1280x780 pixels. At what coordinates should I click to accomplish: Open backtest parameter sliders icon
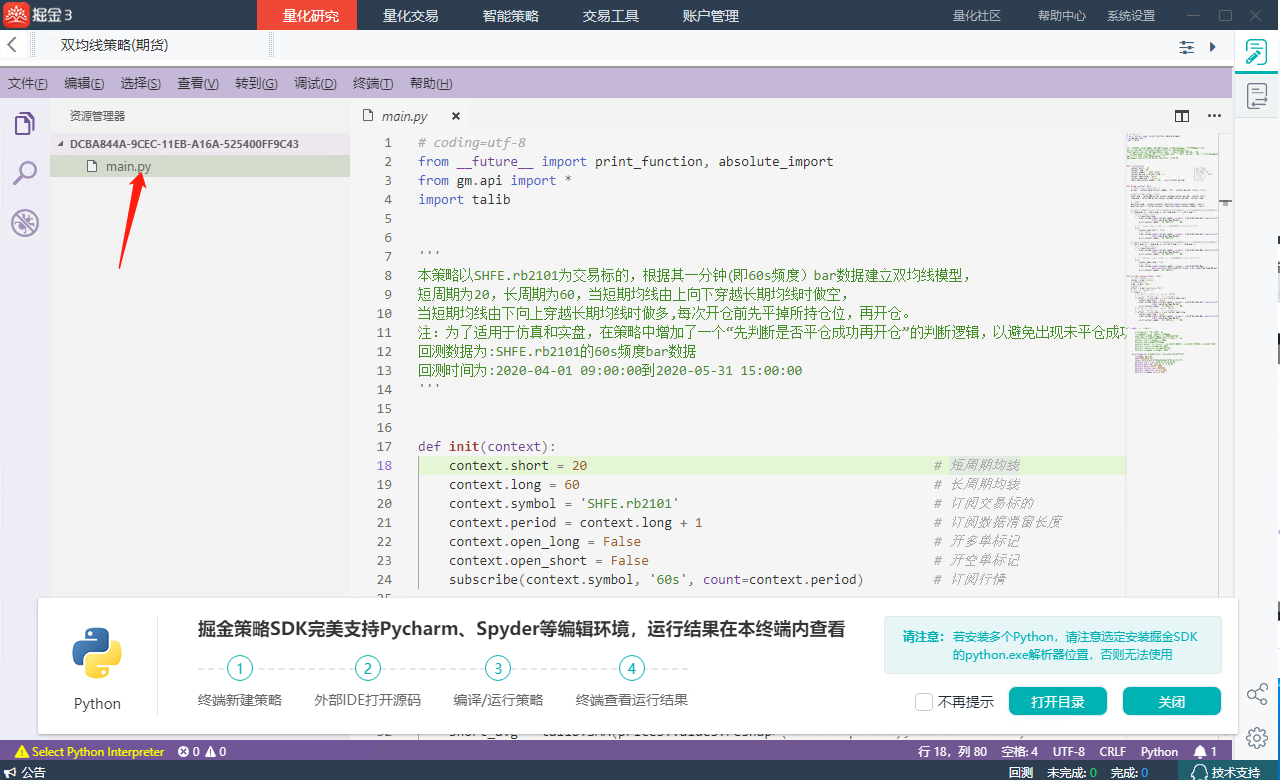coord(1187,47)
